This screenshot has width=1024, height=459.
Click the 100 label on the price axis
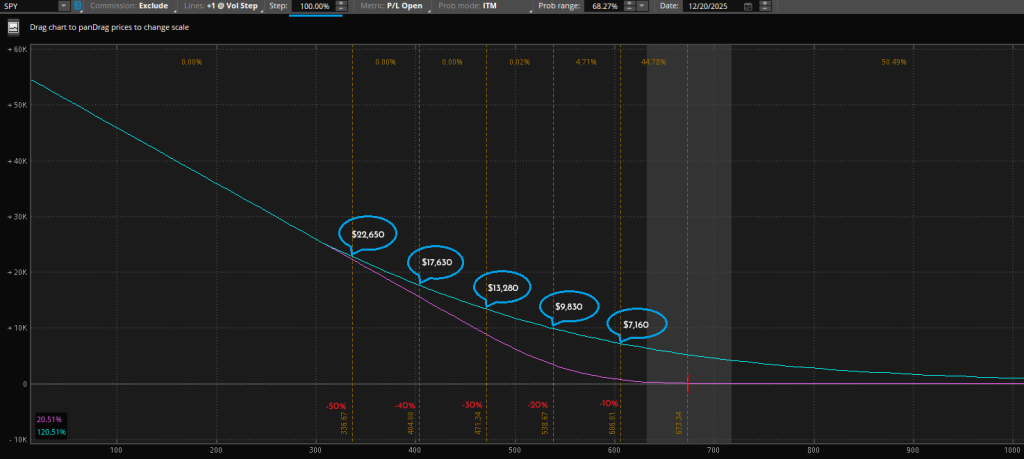point(117,451)
